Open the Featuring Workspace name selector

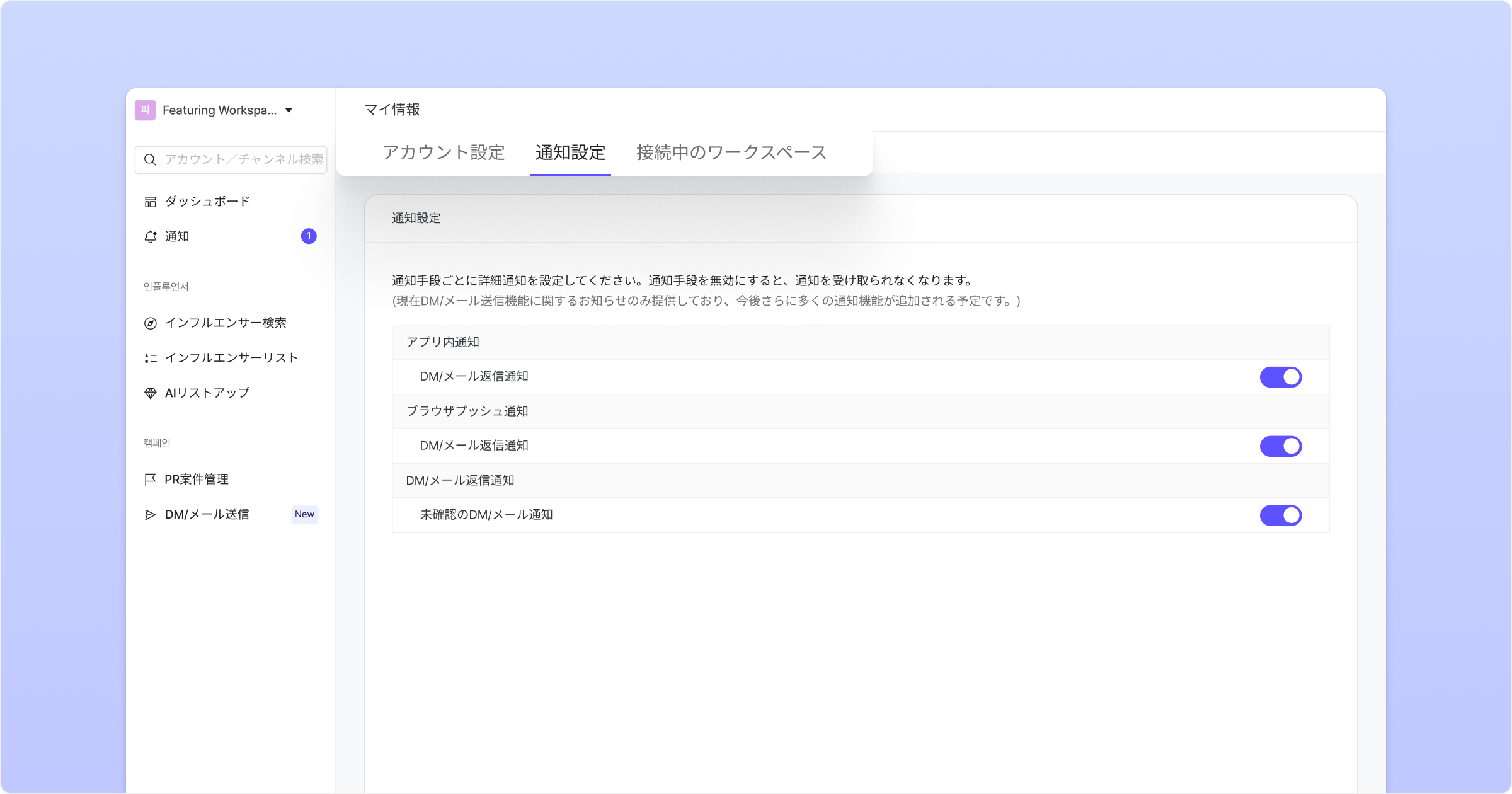(219, 110)
